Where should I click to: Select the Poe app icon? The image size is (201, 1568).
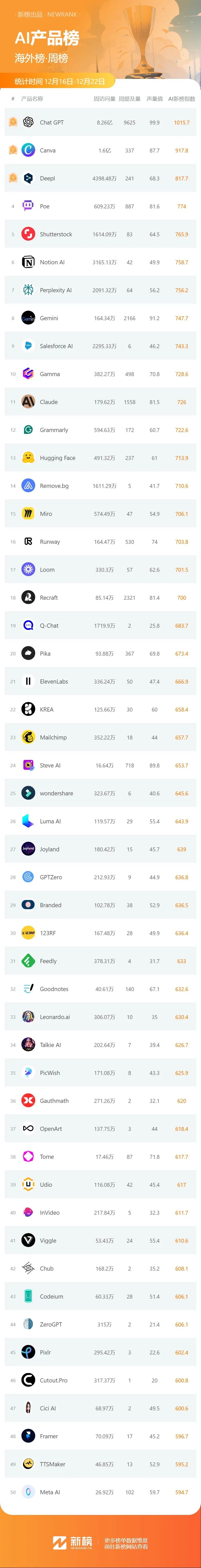[28, 206]
